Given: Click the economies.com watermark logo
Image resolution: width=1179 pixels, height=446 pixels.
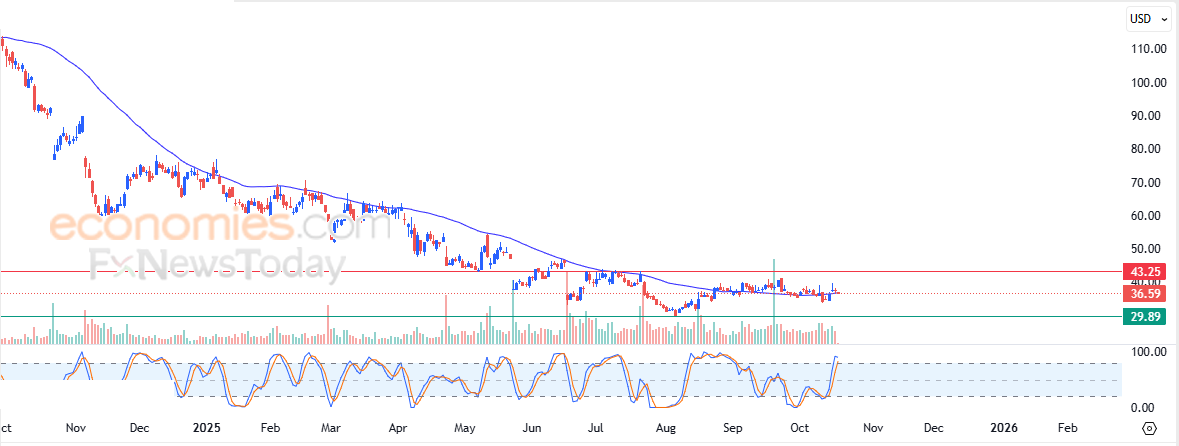Looking at the screenshot, I should (211, 227).
